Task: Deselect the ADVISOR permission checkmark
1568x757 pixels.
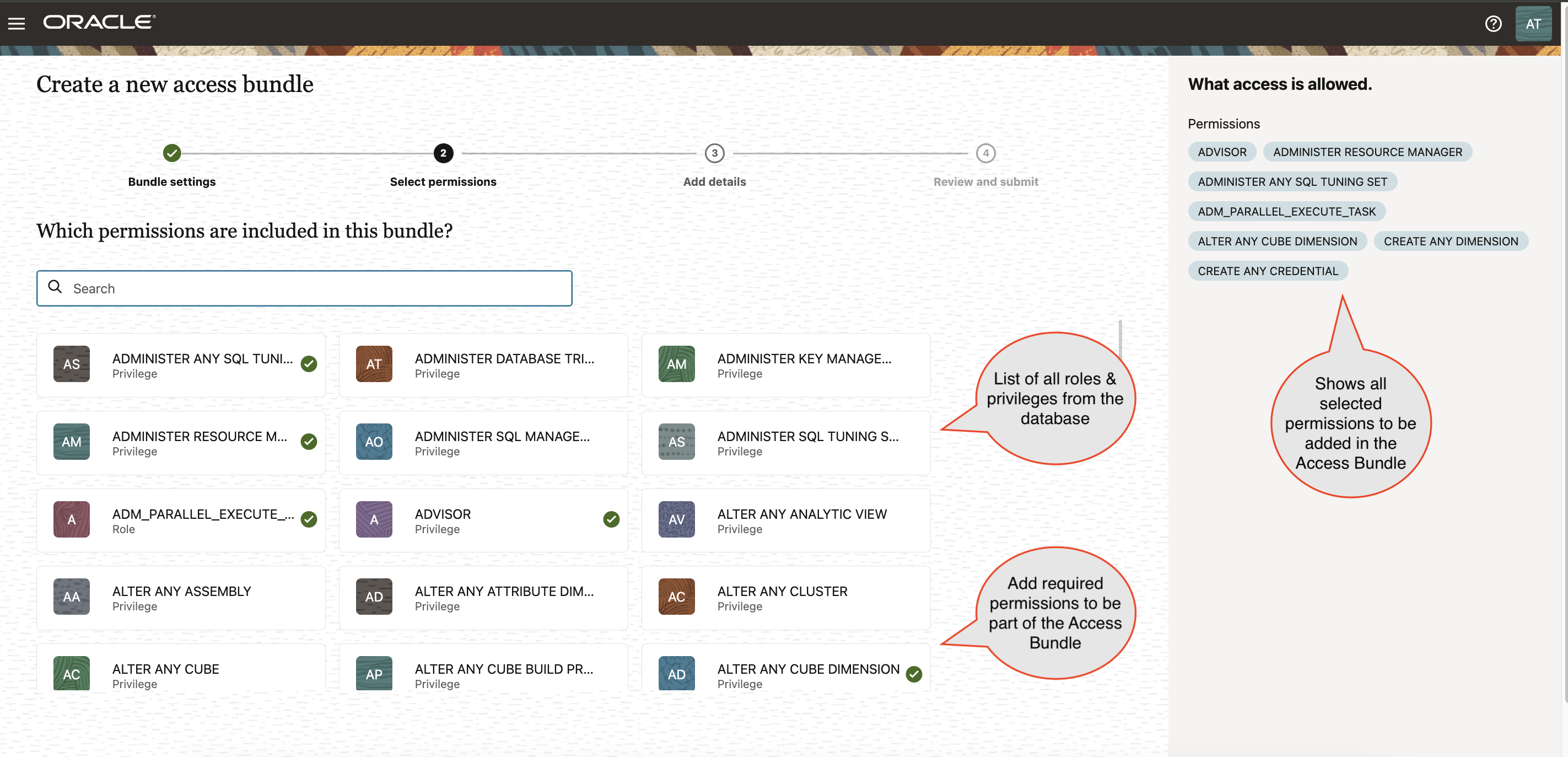Action: click(x=611, y=519)
